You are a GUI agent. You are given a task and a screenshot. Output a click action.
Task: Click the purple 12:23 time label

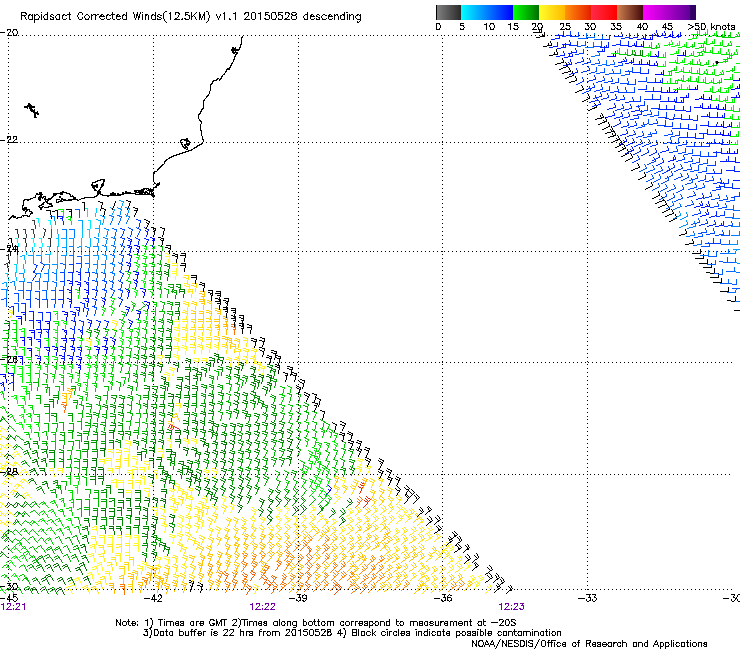click(512, 607)
